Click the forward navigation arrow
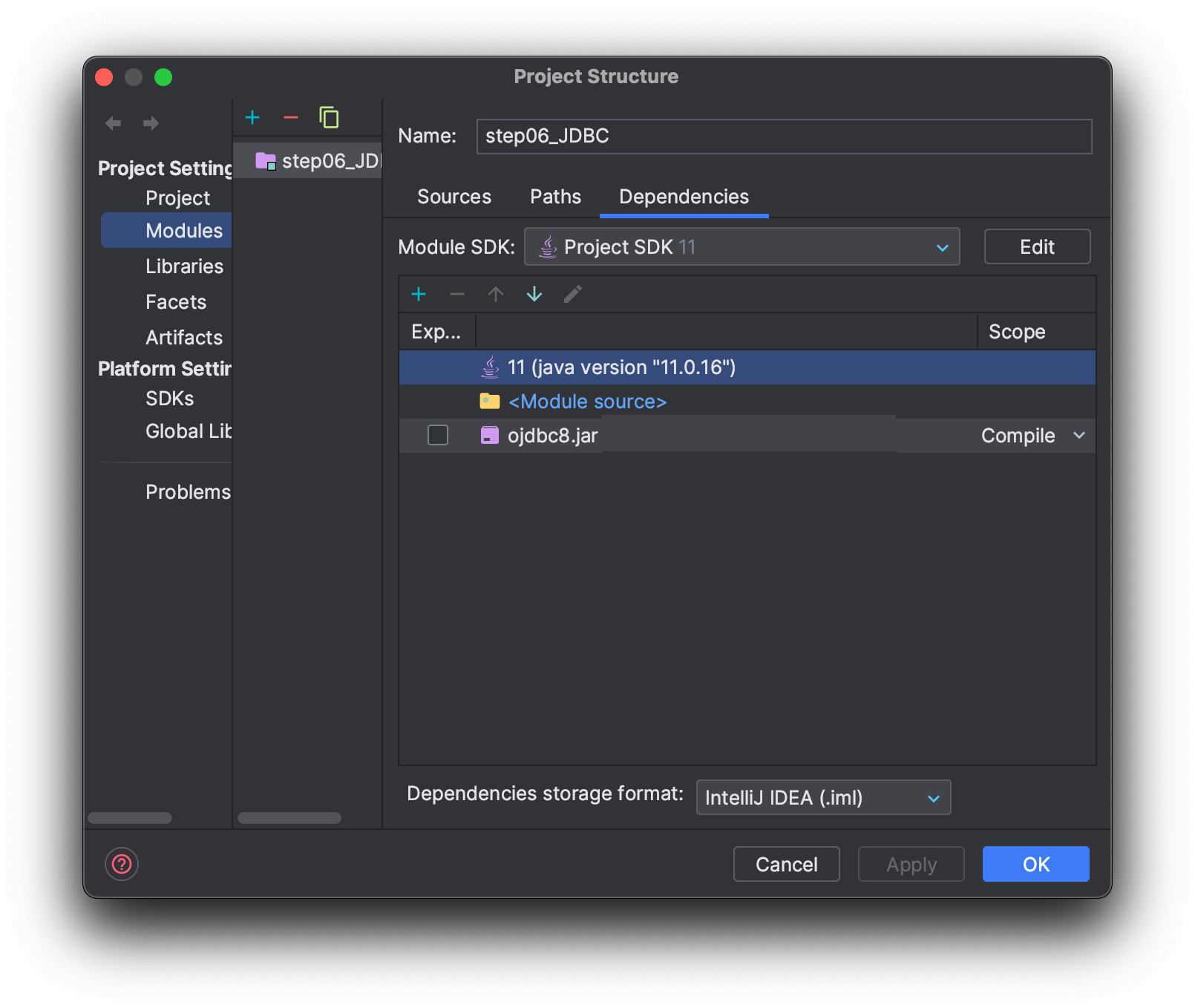This screenshot has height=1008, width=1195. pos(151,123)
